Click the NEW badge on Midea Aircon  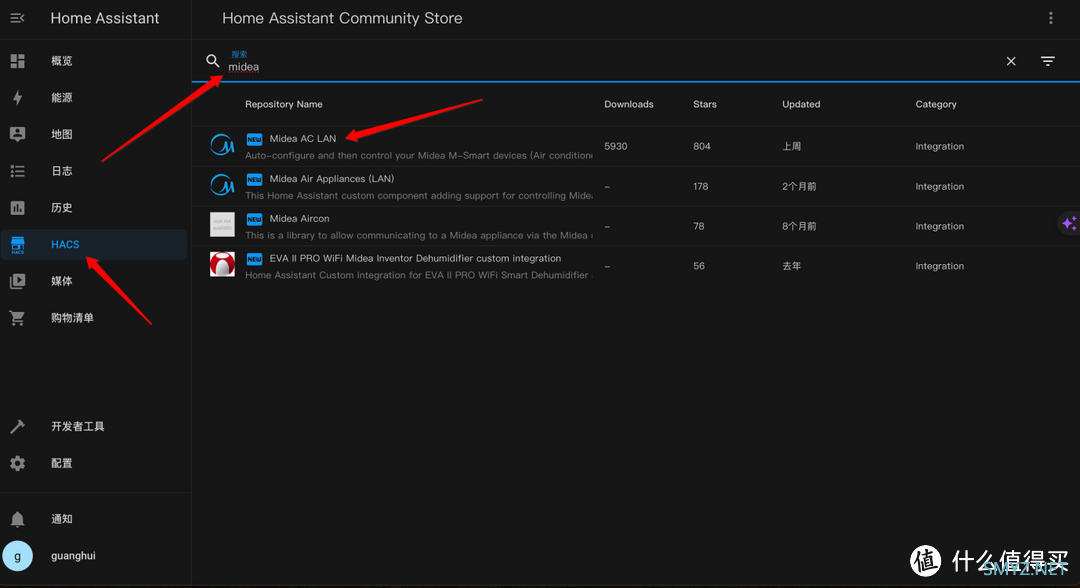(254, 219)
